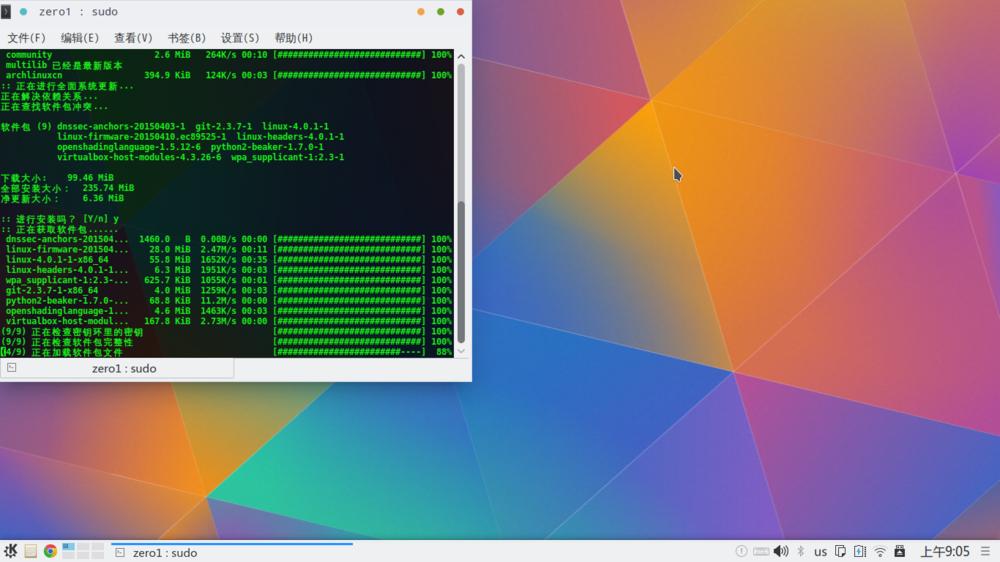The width and height of the screenshot is (1000, 562).
Task: Click the 'python2-beaker-1.7.0-...' download row
Action: [226, 300]
